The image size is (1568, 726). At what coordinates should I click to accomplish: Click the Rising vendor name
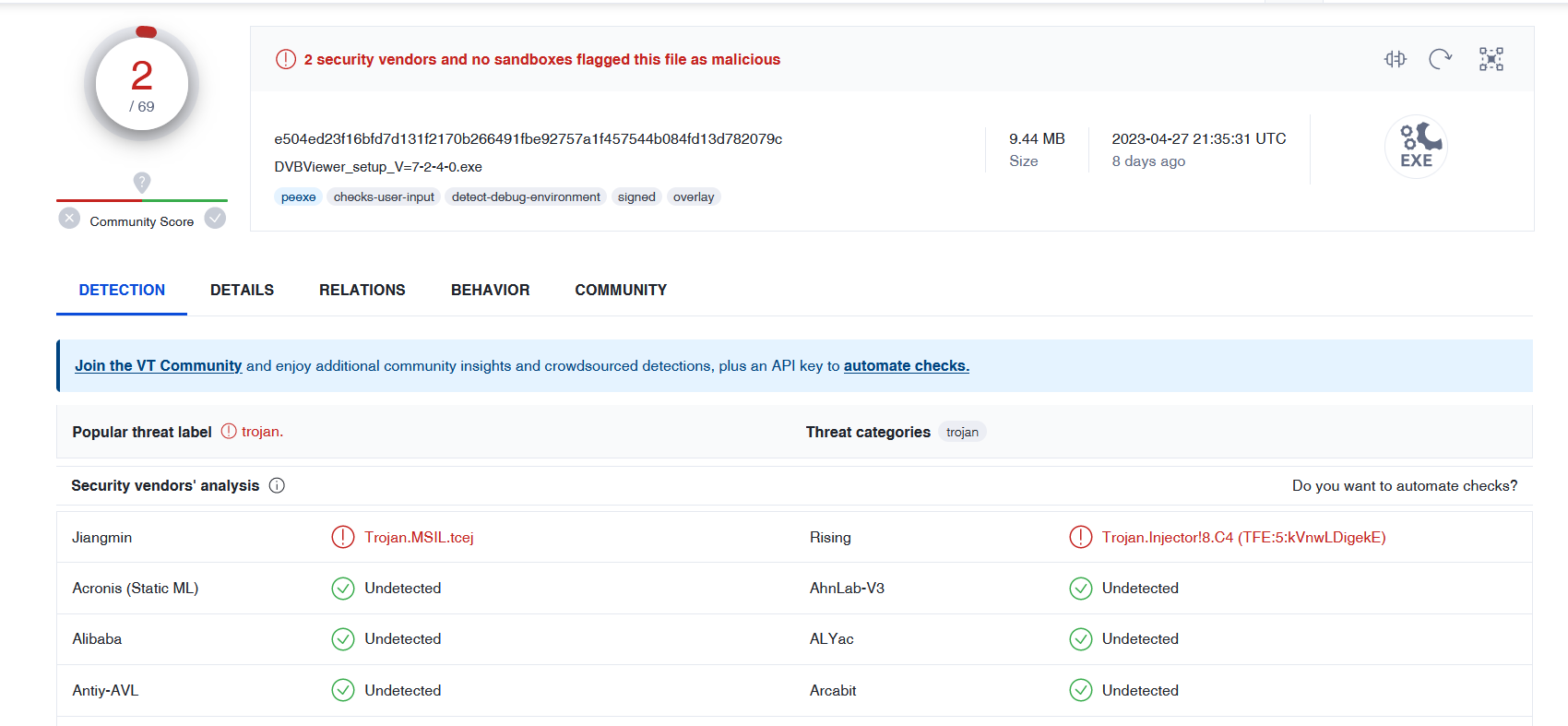(x=830, y=538)
